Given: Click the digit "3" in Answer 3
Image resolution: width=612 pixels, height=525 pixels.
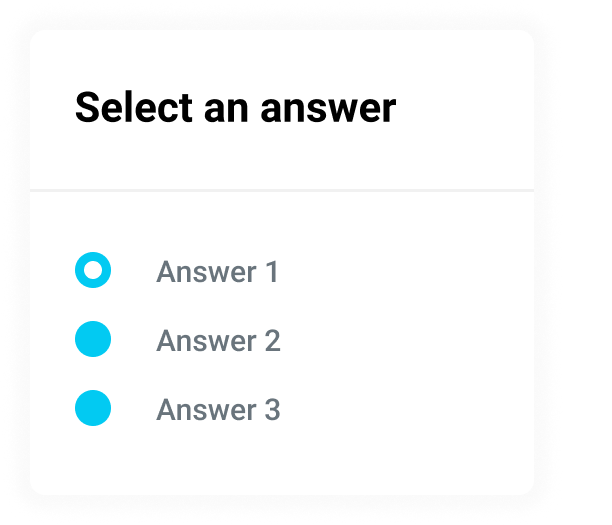Looking at the screenshot, I should [271, 410].
